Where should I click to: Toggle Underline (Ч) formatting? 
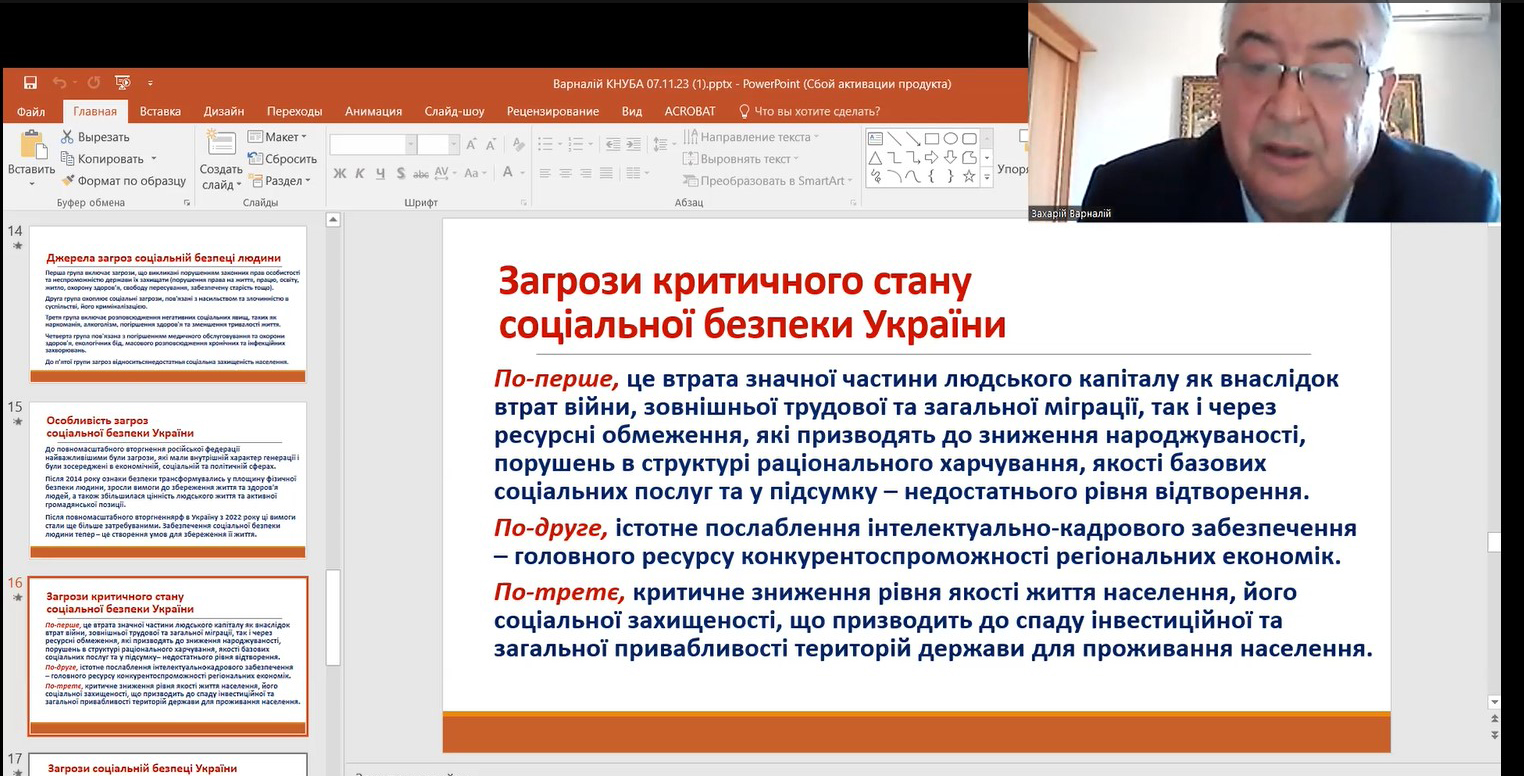[380, 173]
